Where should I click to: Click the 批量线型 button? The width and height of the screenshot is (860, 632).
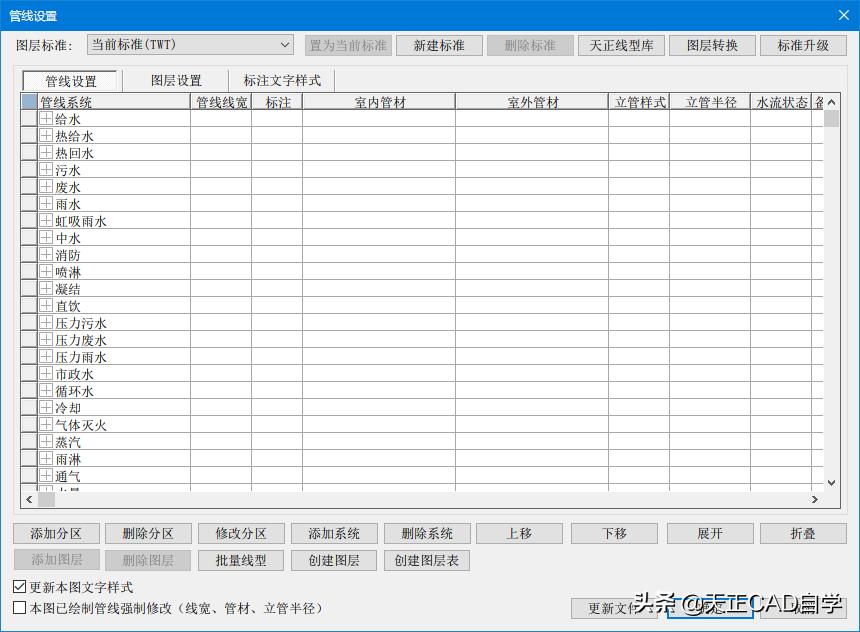point(241,561)
